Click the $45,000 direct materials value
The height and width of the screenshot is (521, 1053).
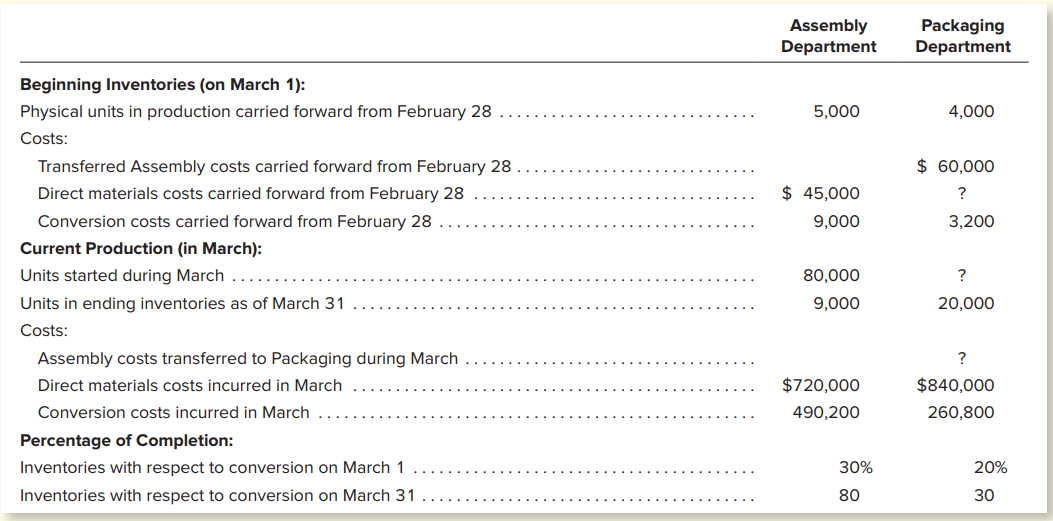pyautogui.click(x=821, y=194)
